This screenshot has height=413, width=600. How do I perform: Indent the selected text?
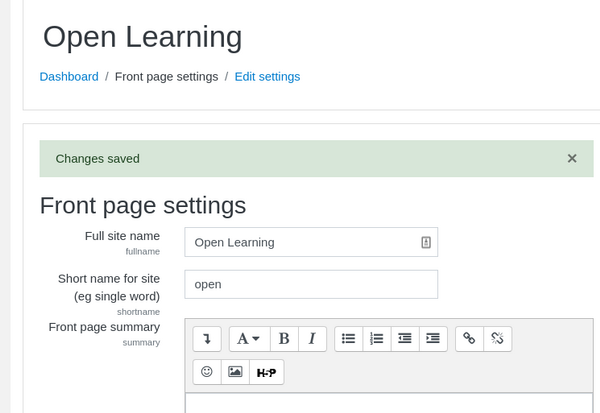tap(433, 339)
